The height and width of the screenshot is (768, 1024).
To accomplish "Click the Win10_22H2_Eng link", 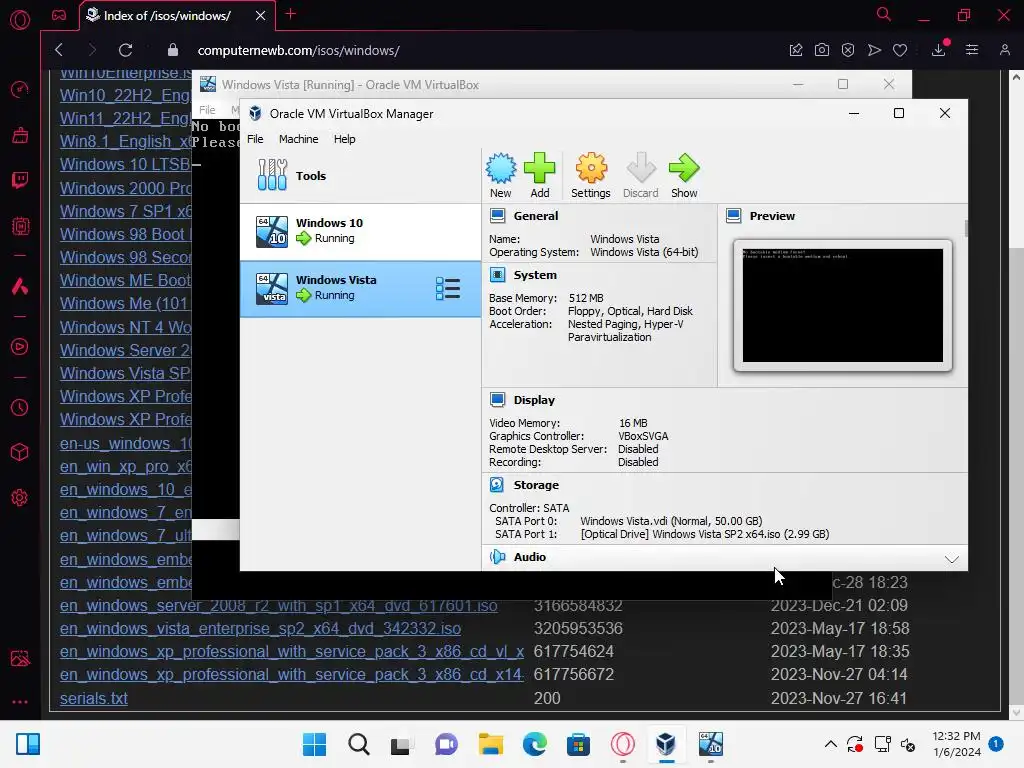I will pos(125,95).
